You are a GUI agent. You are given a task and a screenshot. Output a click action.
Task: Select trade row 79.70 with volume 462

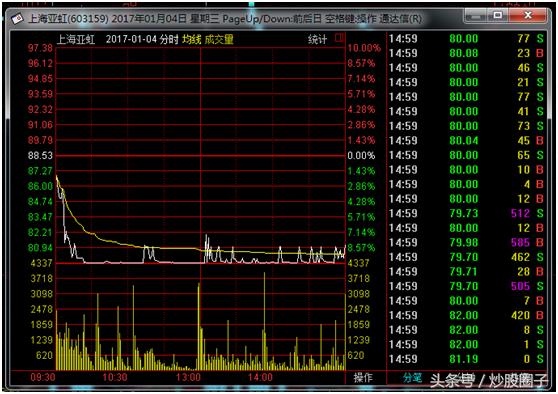tap(466, 257)
